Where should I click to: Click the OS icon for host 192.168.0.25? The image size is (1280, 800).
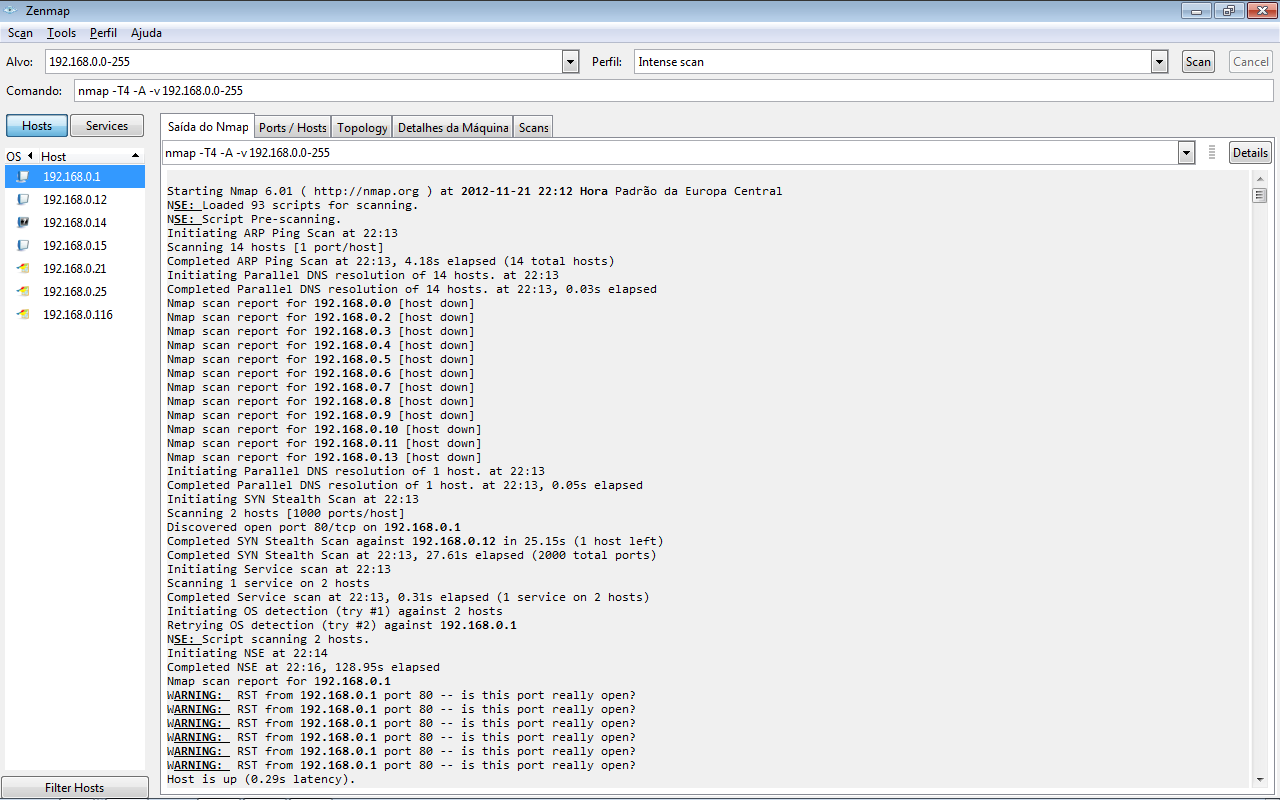click(22, 292)
